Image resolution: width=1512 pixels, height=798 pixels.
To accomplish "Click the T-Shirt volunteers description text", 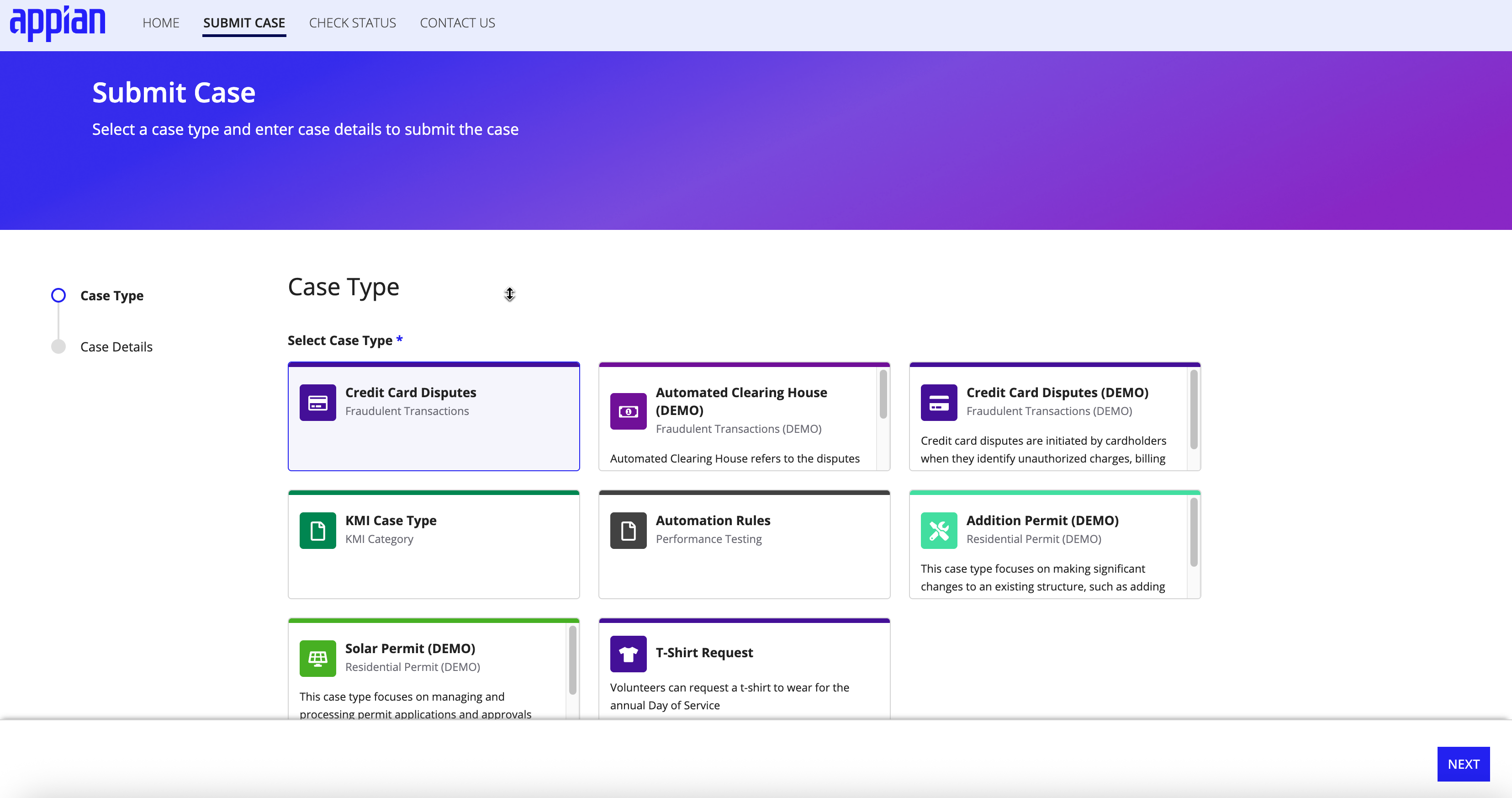I will 729,697.
